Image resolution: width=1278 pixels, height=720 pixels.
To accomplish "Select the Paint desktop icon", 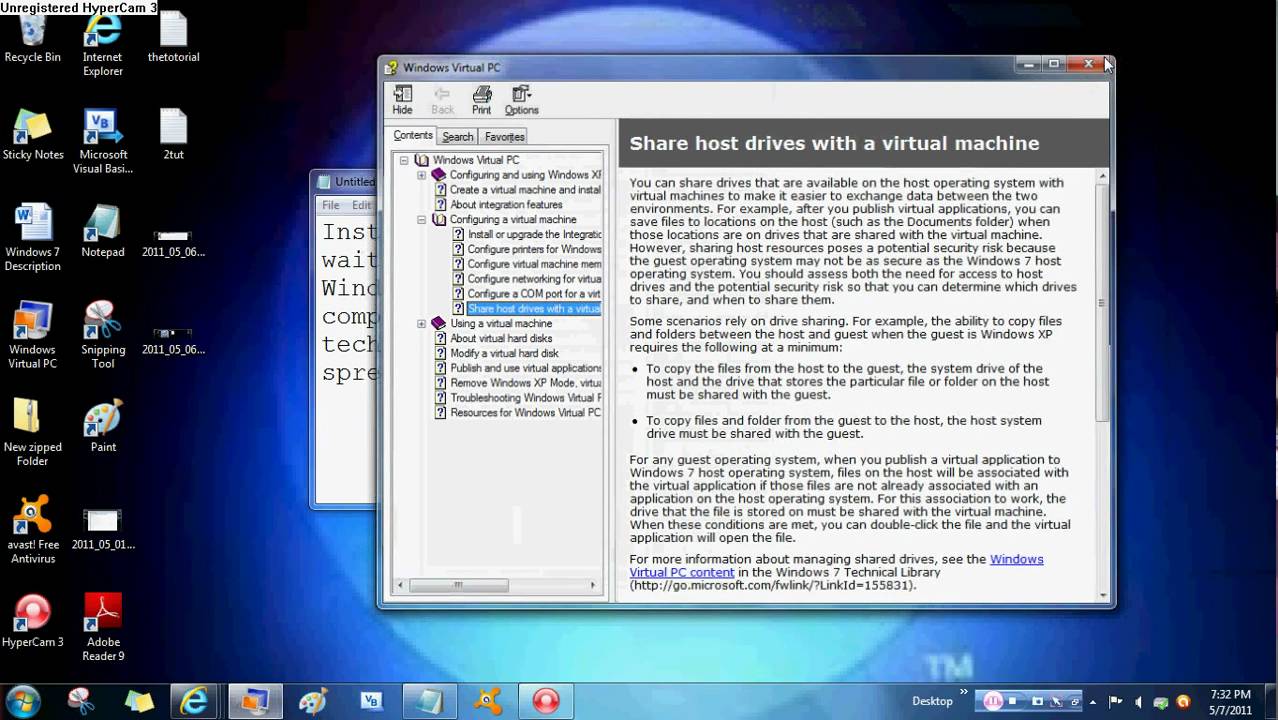I will click(x=103, y=427).
